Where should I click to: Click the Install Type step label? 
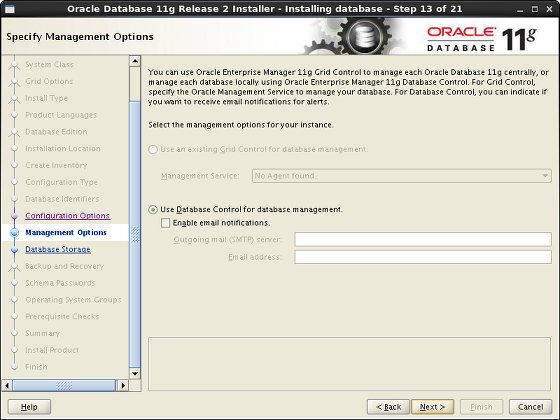pyautogui.click(x=46, y=98)
